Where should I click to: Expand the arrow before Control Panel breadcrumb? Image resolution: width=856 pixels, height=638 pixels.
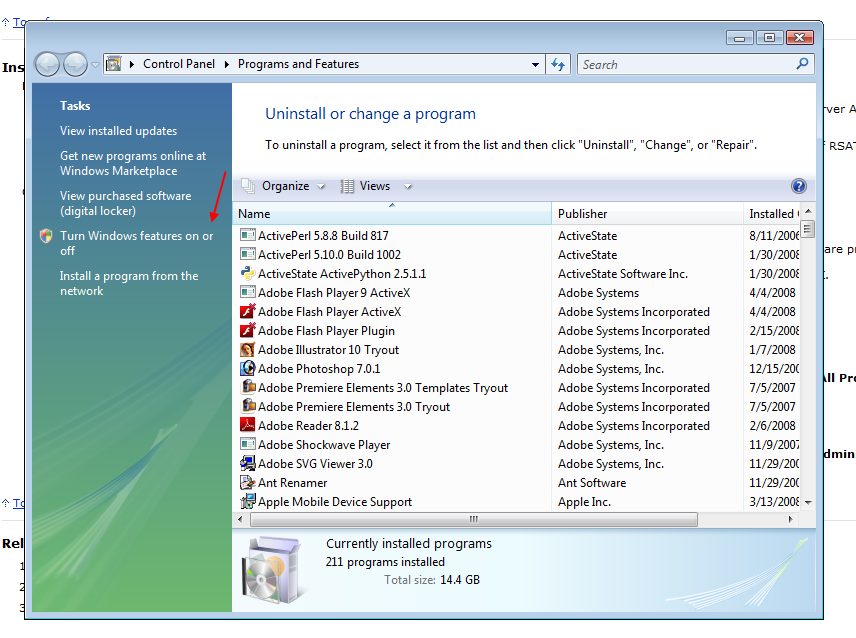click(132, 64)
